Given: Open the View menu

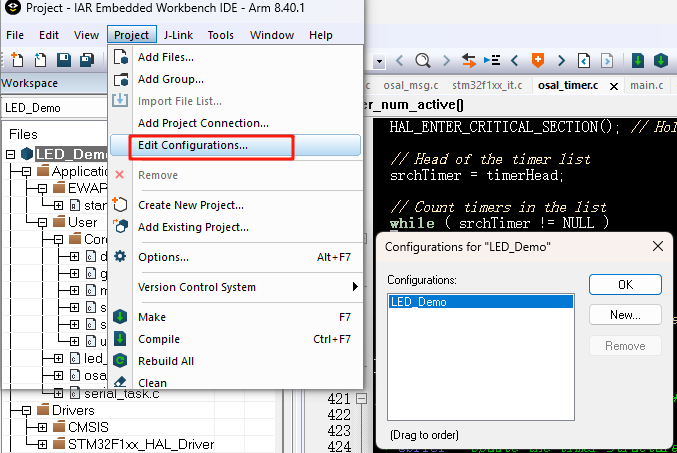Looking at the screenshot, I should click(x=86, y=35).
